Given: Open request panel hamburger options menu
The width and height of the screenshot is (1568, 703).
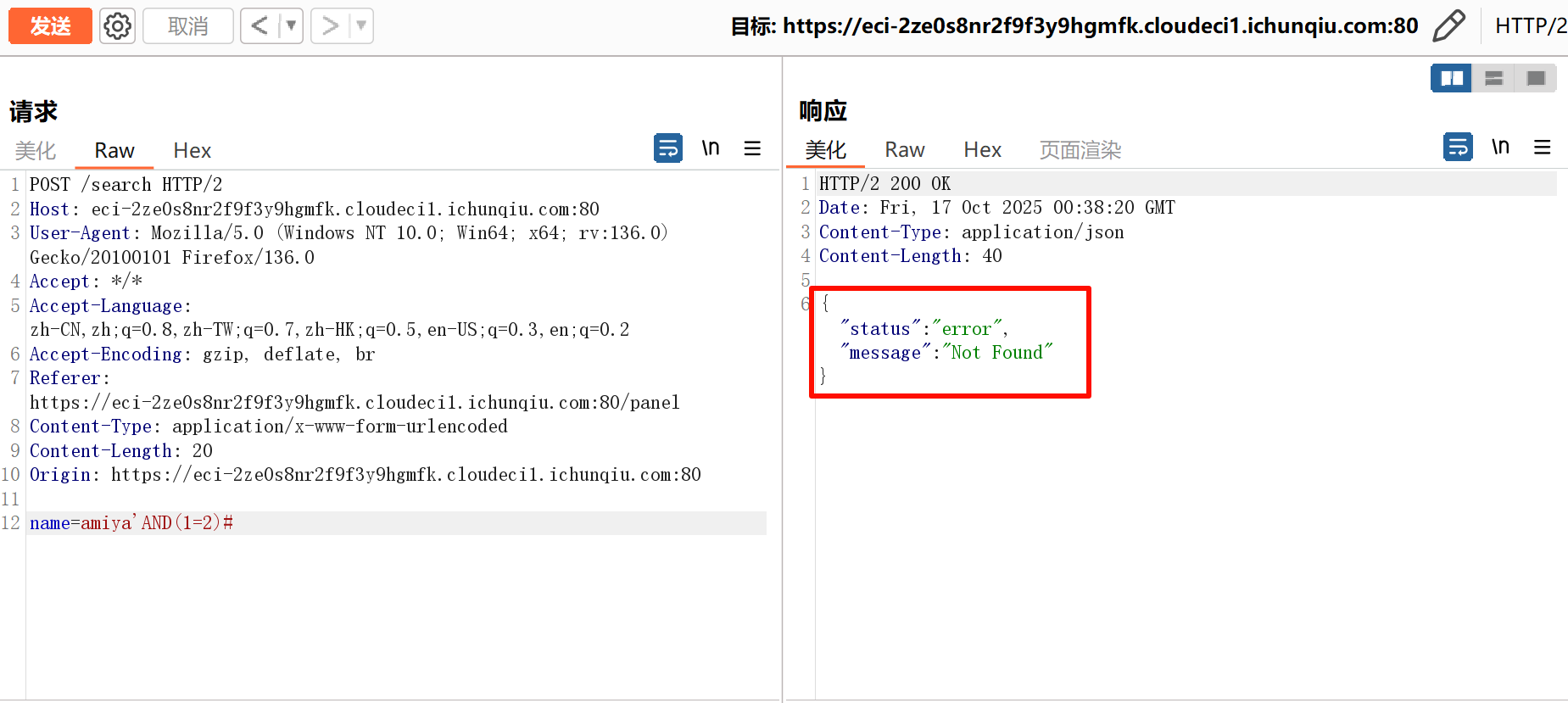Looking at the screenshot, I should click(x=752, y=148).
